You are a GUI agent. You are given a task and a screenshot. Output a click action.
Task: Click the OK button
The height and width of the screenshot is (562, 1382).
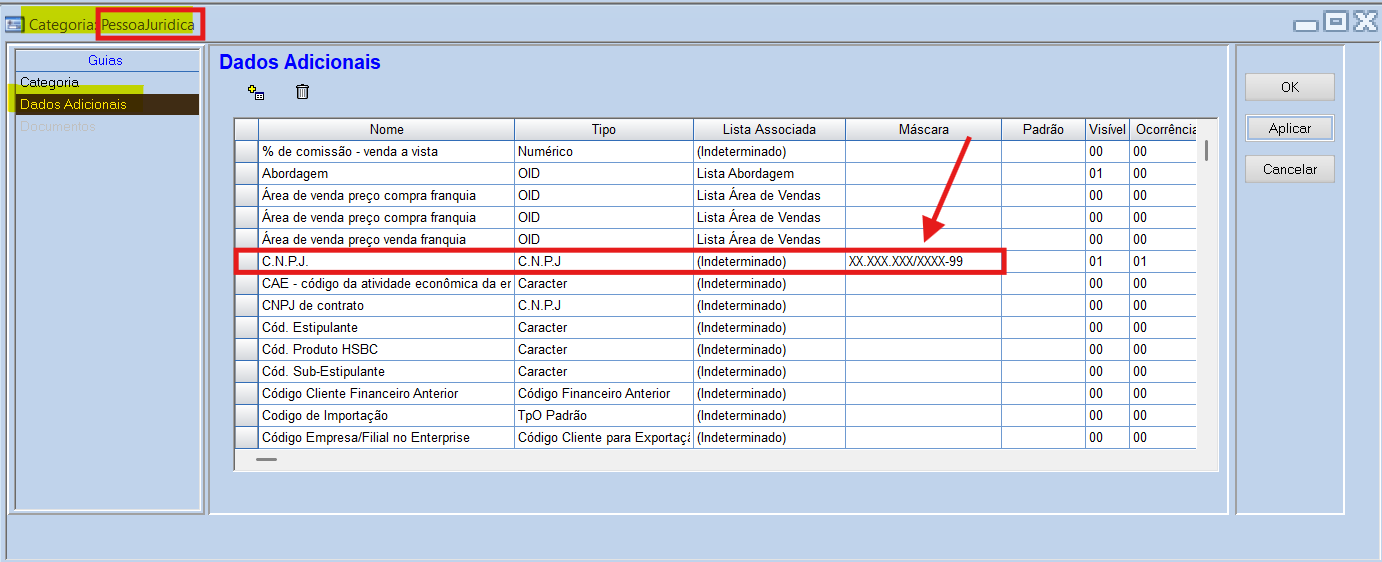click(1290, 87)
